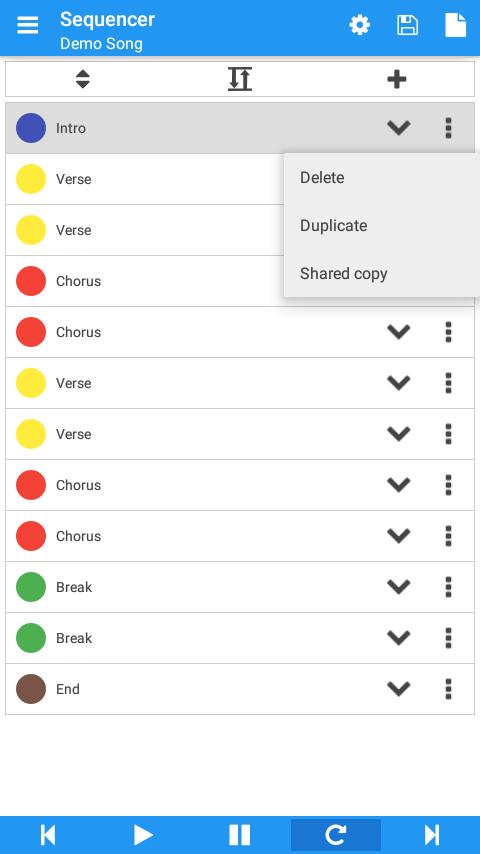Expand the End row chevron
Viewport: 480px width, 854px height.
point(399,689)
